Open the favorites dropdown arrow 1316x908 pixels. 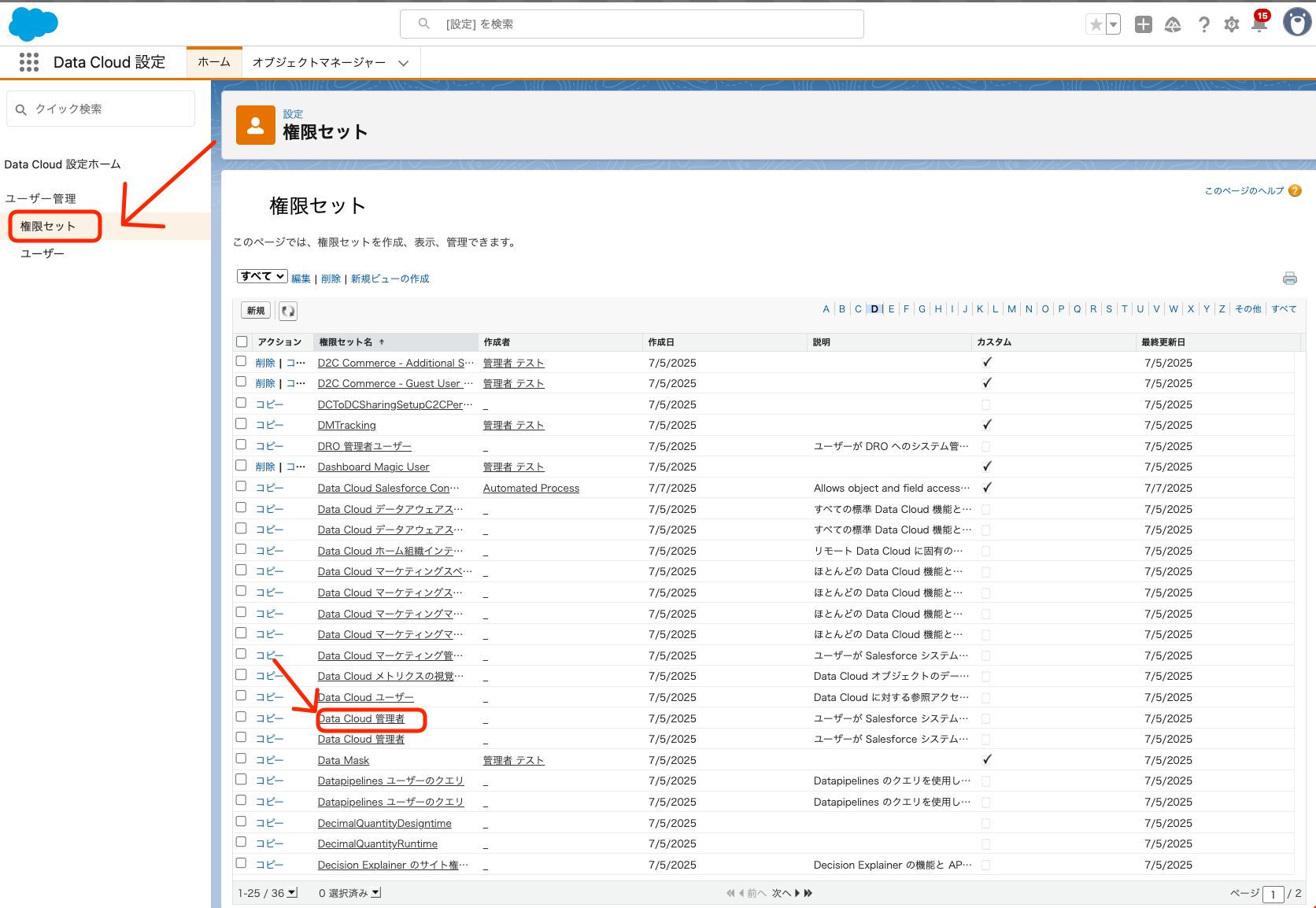click(x=1111, y=24)
